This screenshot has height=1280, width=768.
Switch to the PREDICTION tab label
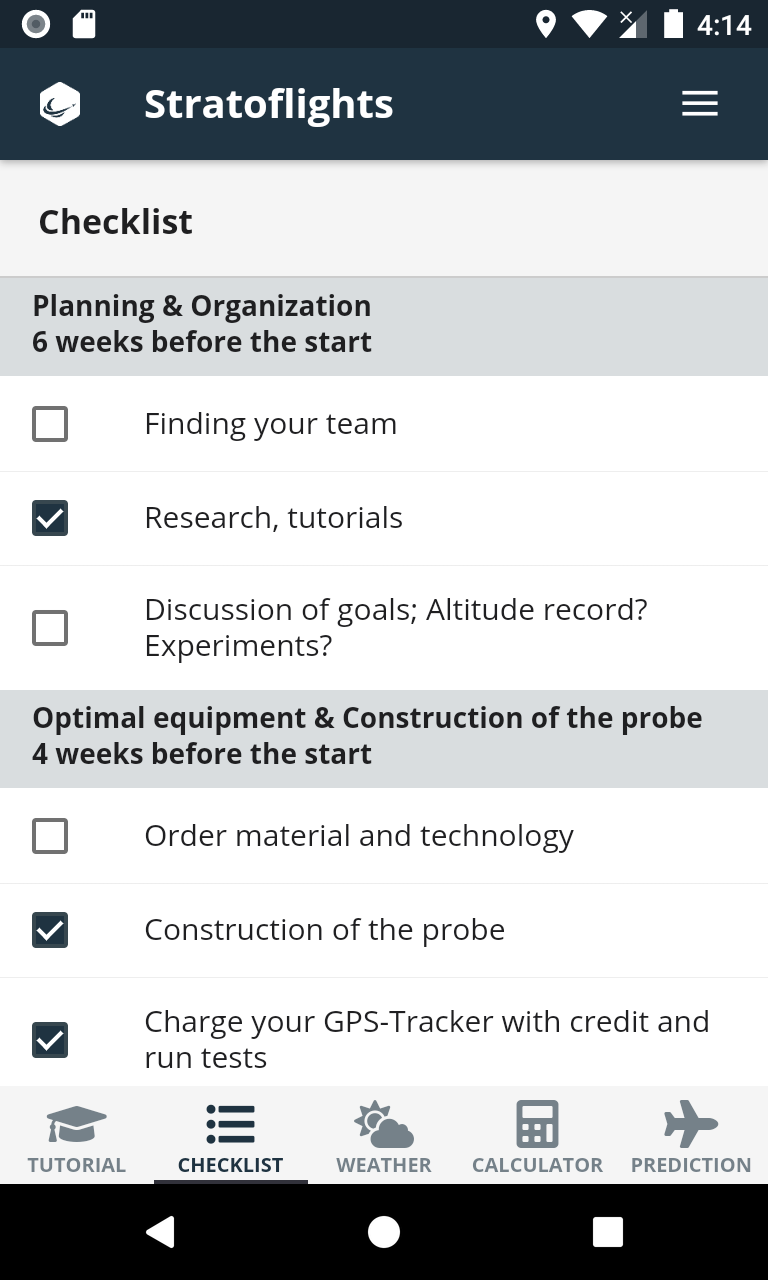[x=691, y=1165]
